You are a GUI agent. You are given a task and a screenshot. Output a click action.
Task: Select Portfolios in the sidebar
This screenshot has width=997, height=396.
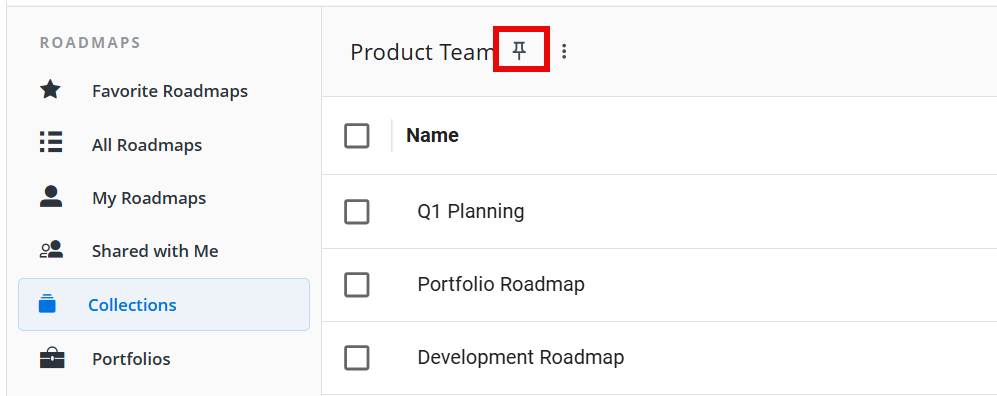(131, 359)
